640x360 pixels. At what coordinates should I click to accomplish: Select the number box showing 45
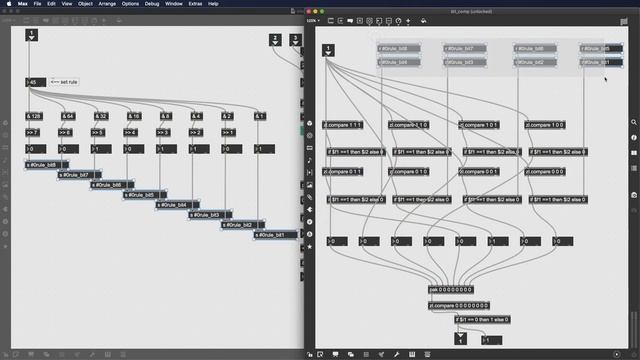(36, 82)
